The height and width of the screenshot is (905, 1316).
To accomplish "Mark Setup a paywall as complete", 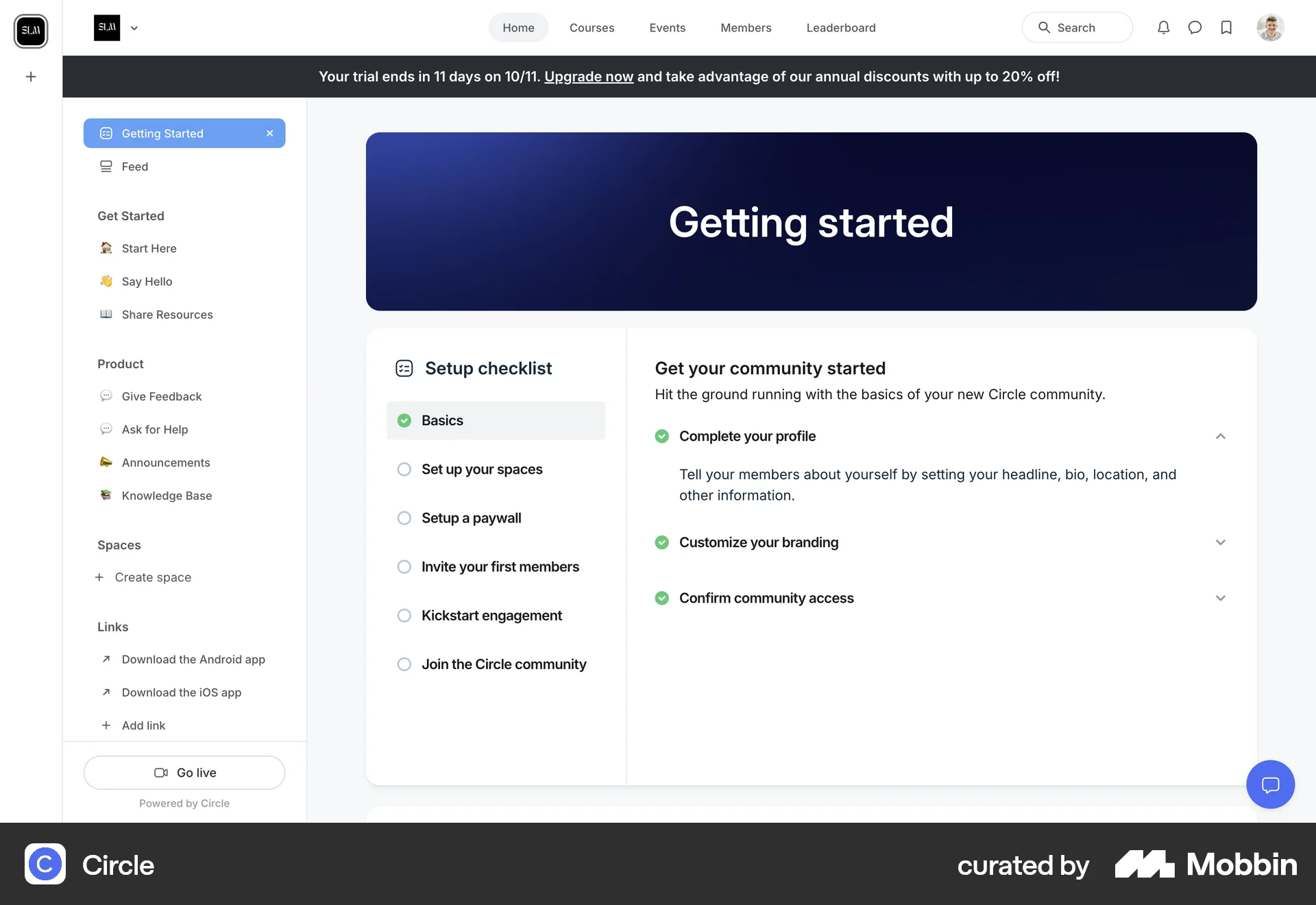I will click(404, 518).
